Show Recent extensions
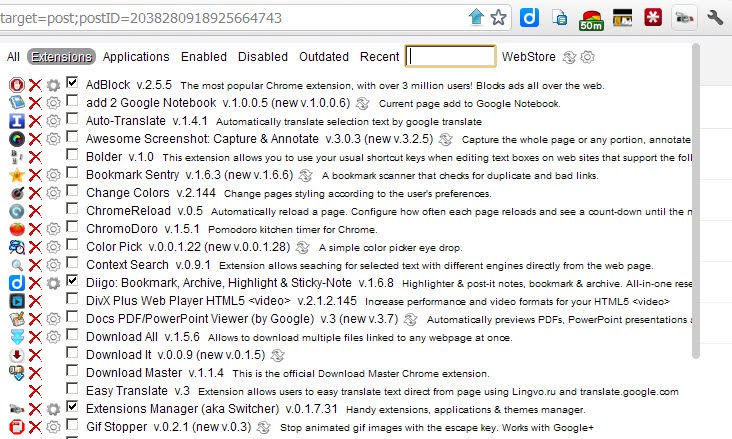The image size is (732, 439). click(x=379, y=57)
